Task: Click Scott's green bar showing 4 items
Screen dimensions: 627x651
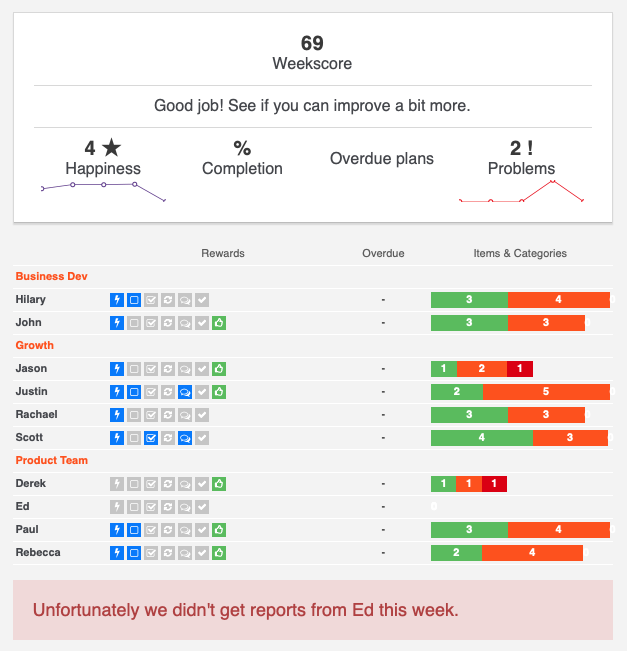Action: [482, 438]
